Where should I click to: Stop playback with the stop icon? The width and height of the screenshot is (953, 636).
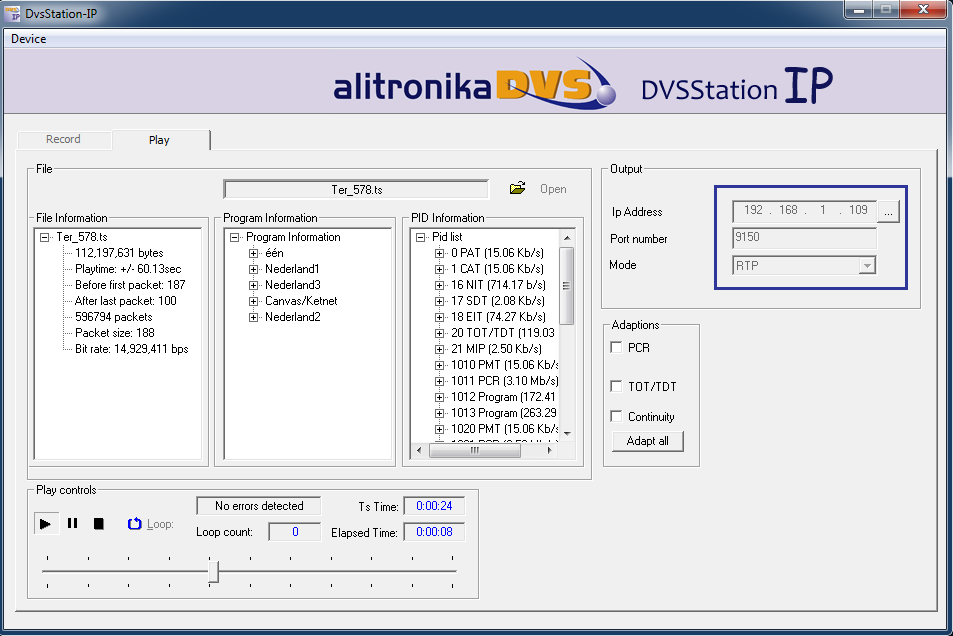[x=98, y=523]
